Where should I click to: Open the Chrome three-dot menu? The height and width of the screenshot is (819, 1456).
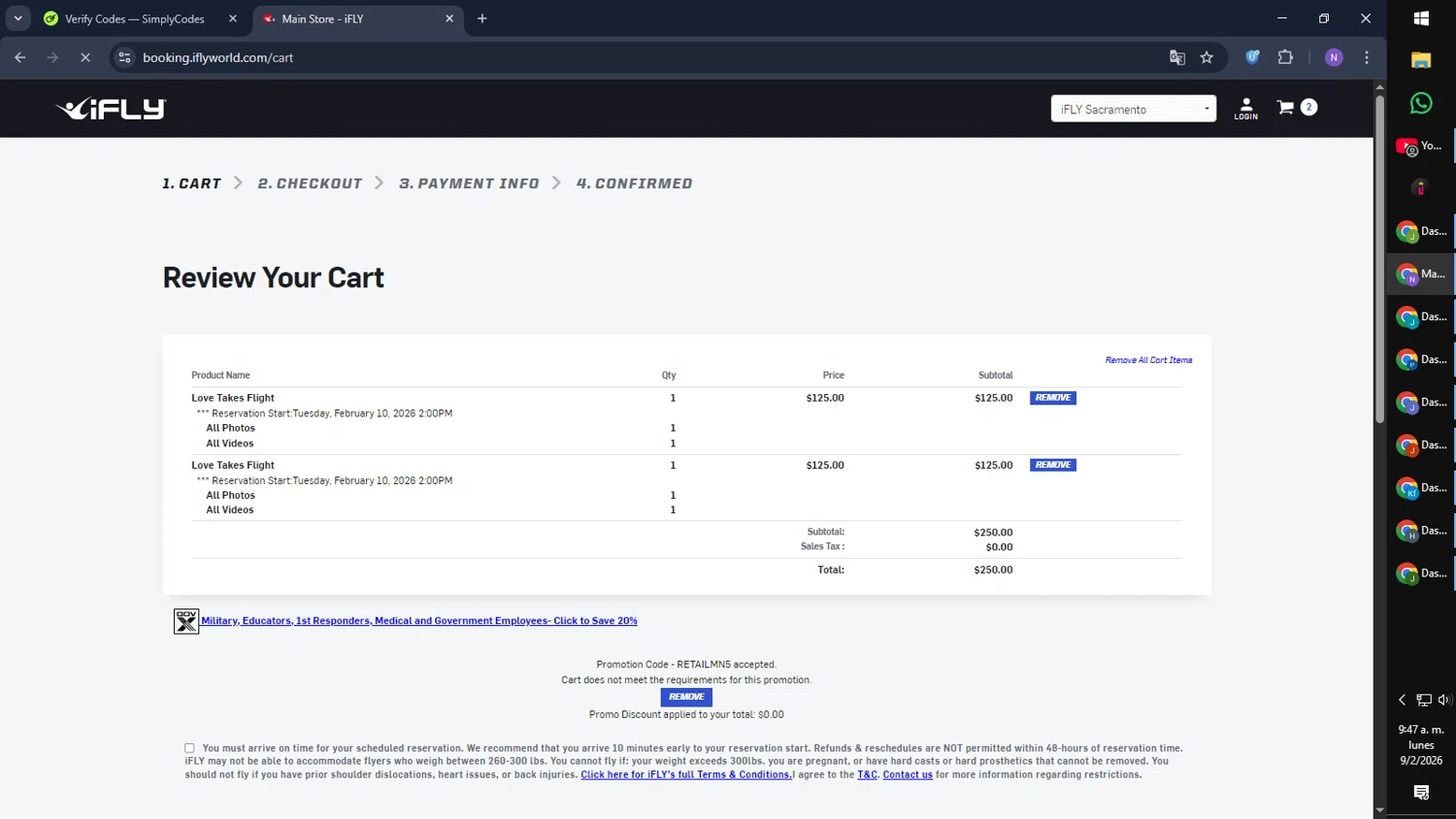point(1367,57)
